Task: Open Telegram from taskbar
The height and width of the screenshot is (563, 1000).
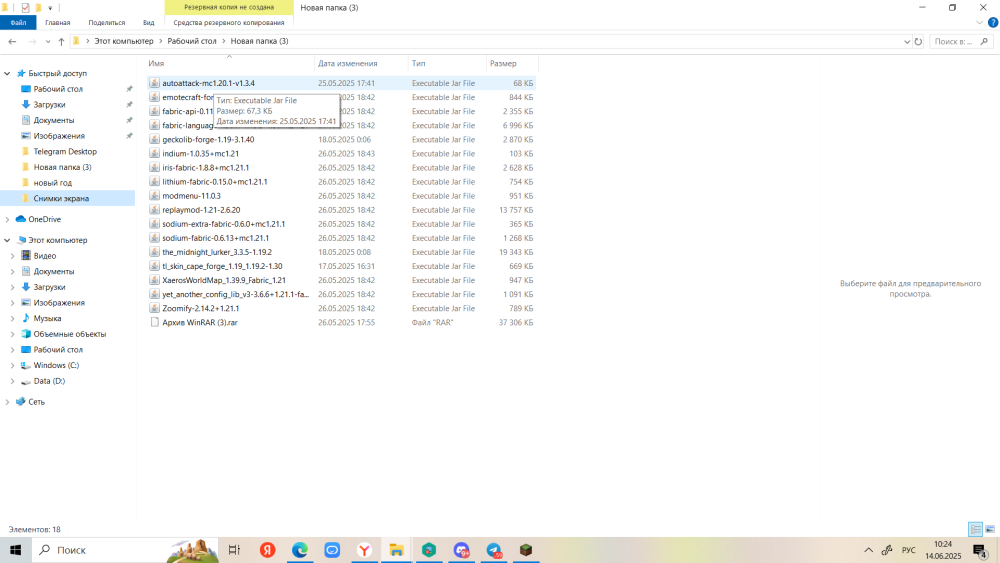Action: pyautogui.click(x=494, y=550)
